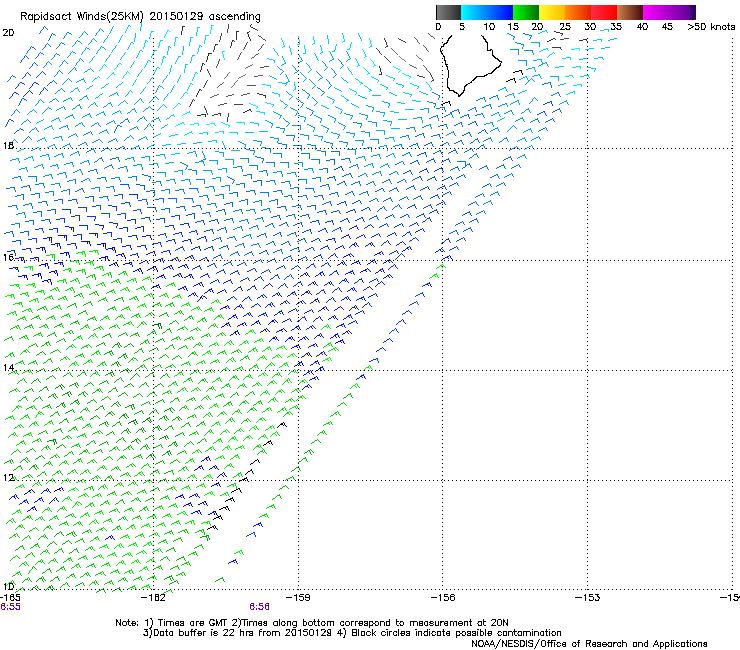Select the red 30-35 knots legend color
The image size is (740, 650).
[604, 12]
